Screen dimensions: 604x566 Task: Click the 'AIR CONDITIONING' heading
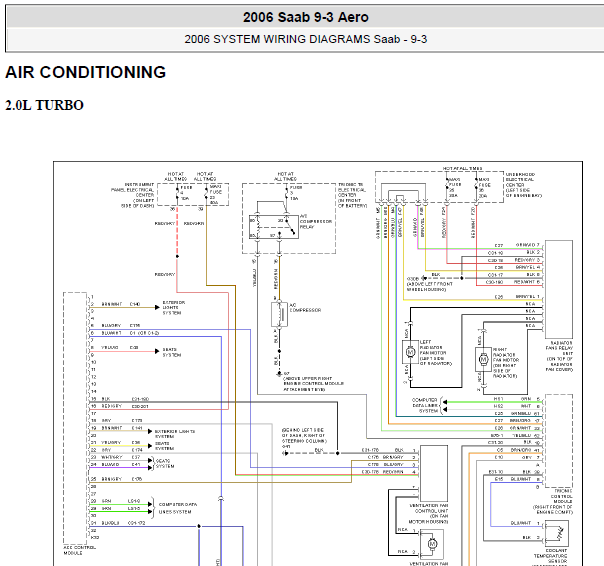(x=86, y=72)
